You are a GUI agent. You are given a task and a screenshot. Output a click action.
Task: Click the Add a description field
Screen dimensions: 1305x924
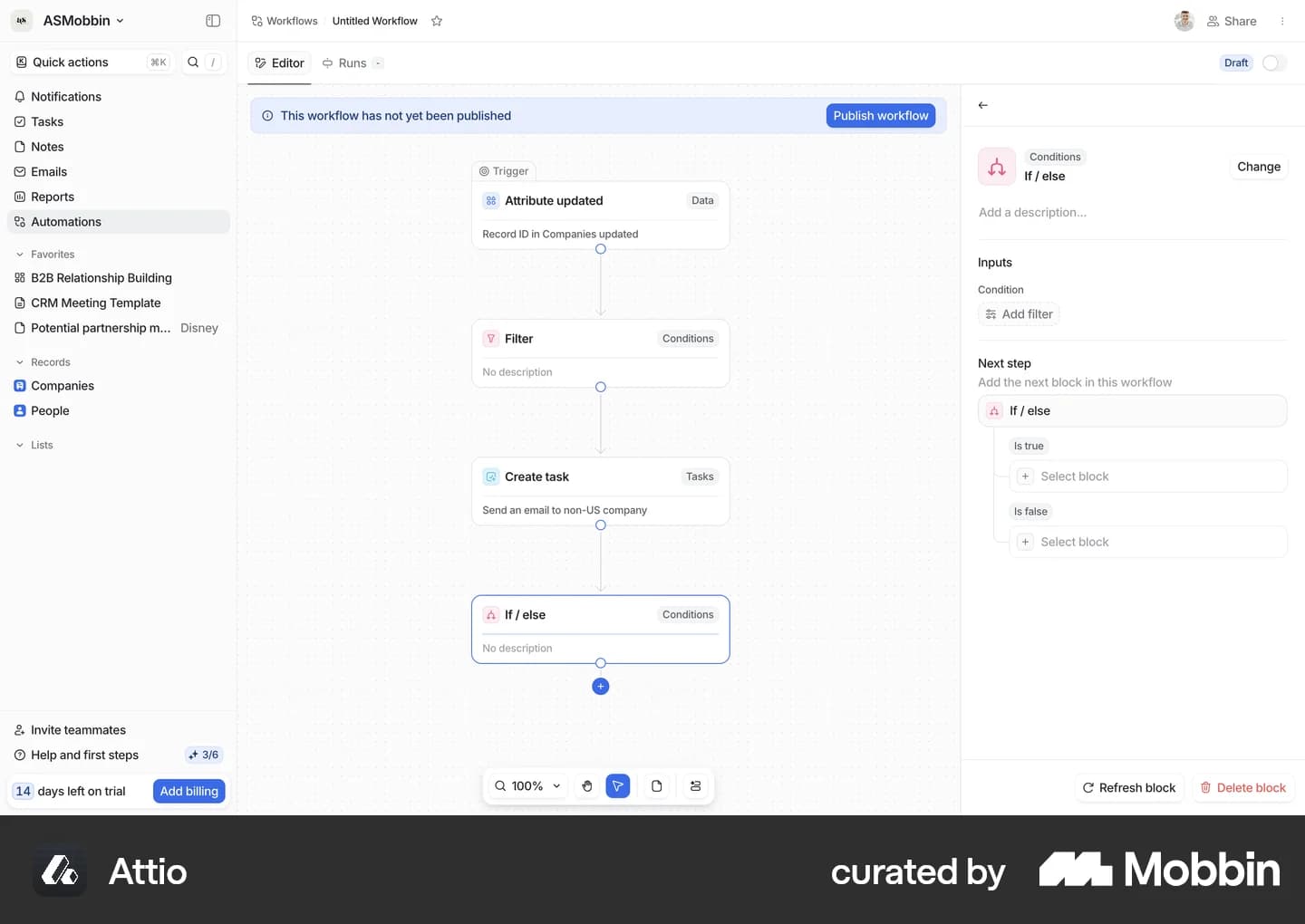1133,213
